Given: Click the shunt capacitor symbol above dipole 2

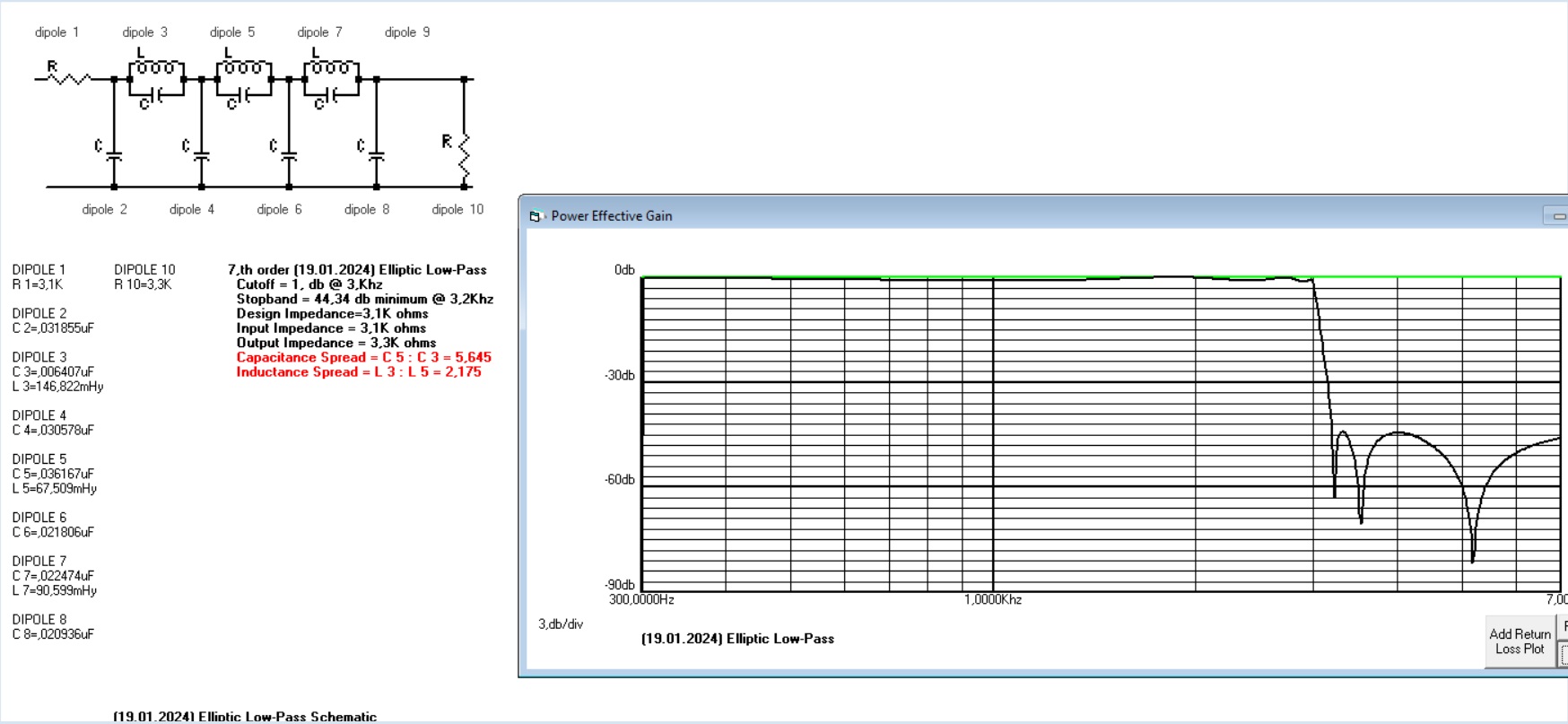Looking at the screenshot, I should [114, 156].
